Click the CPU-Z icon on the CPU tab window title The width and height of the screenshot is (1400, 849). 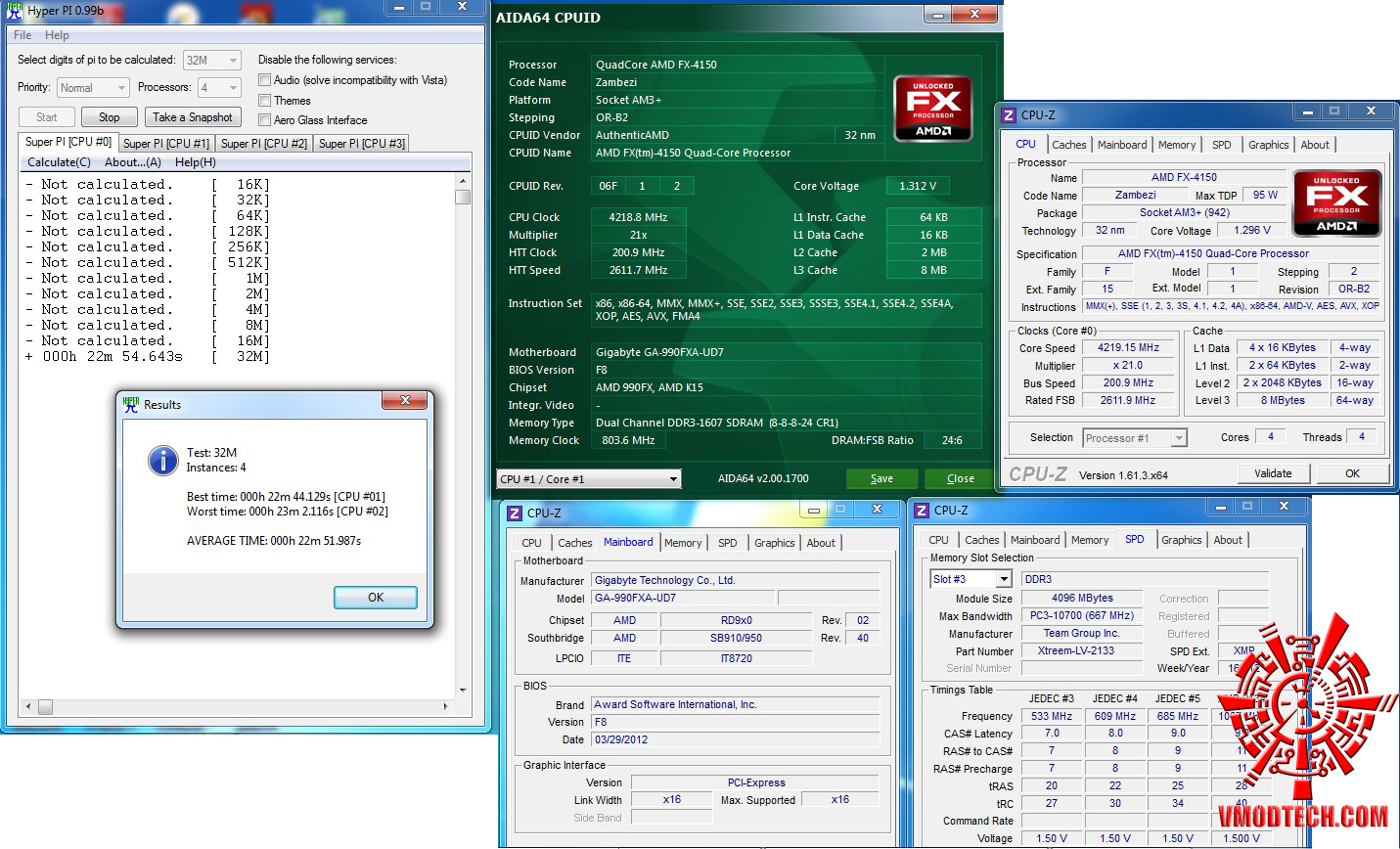click(x=1009, y=115)
